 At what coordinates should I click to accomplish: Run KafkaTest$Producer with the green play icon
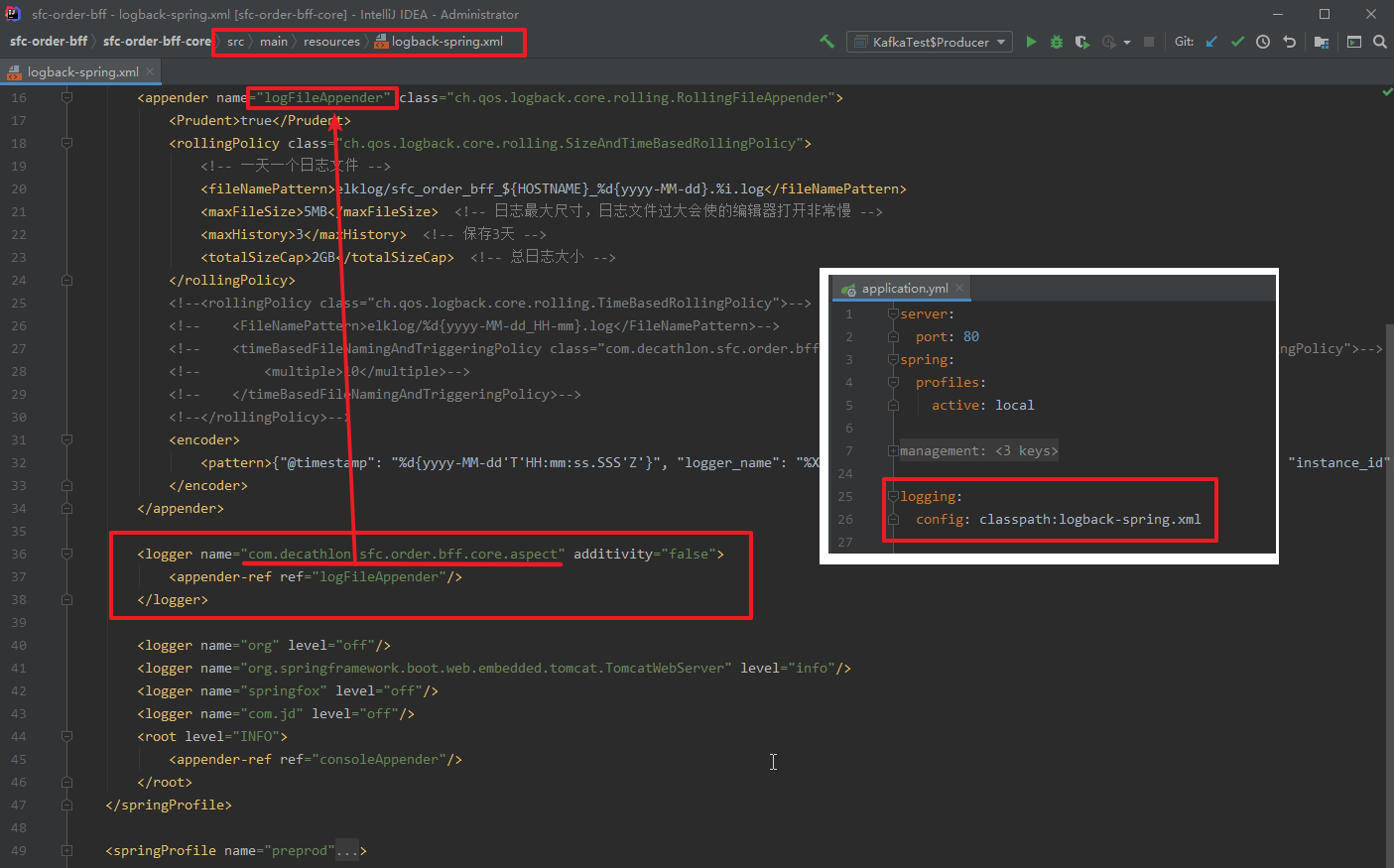tap(1031, 42)
